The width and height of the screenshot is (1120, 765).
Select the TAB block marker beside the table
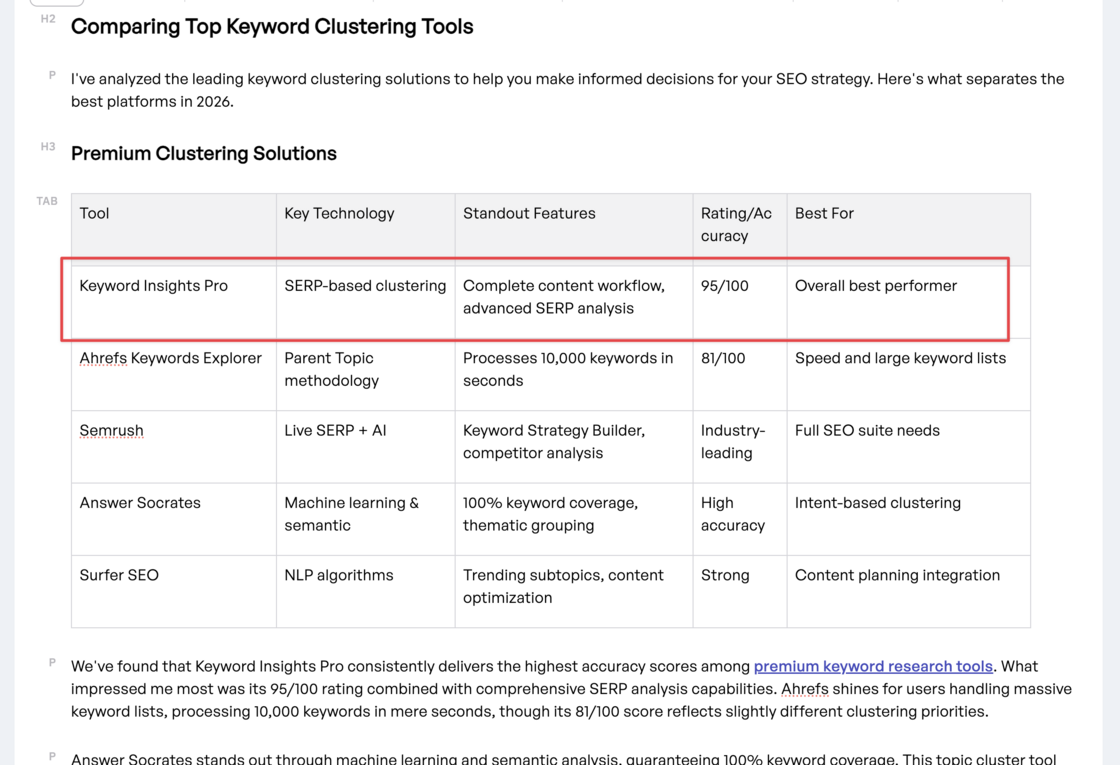[47, 201]
